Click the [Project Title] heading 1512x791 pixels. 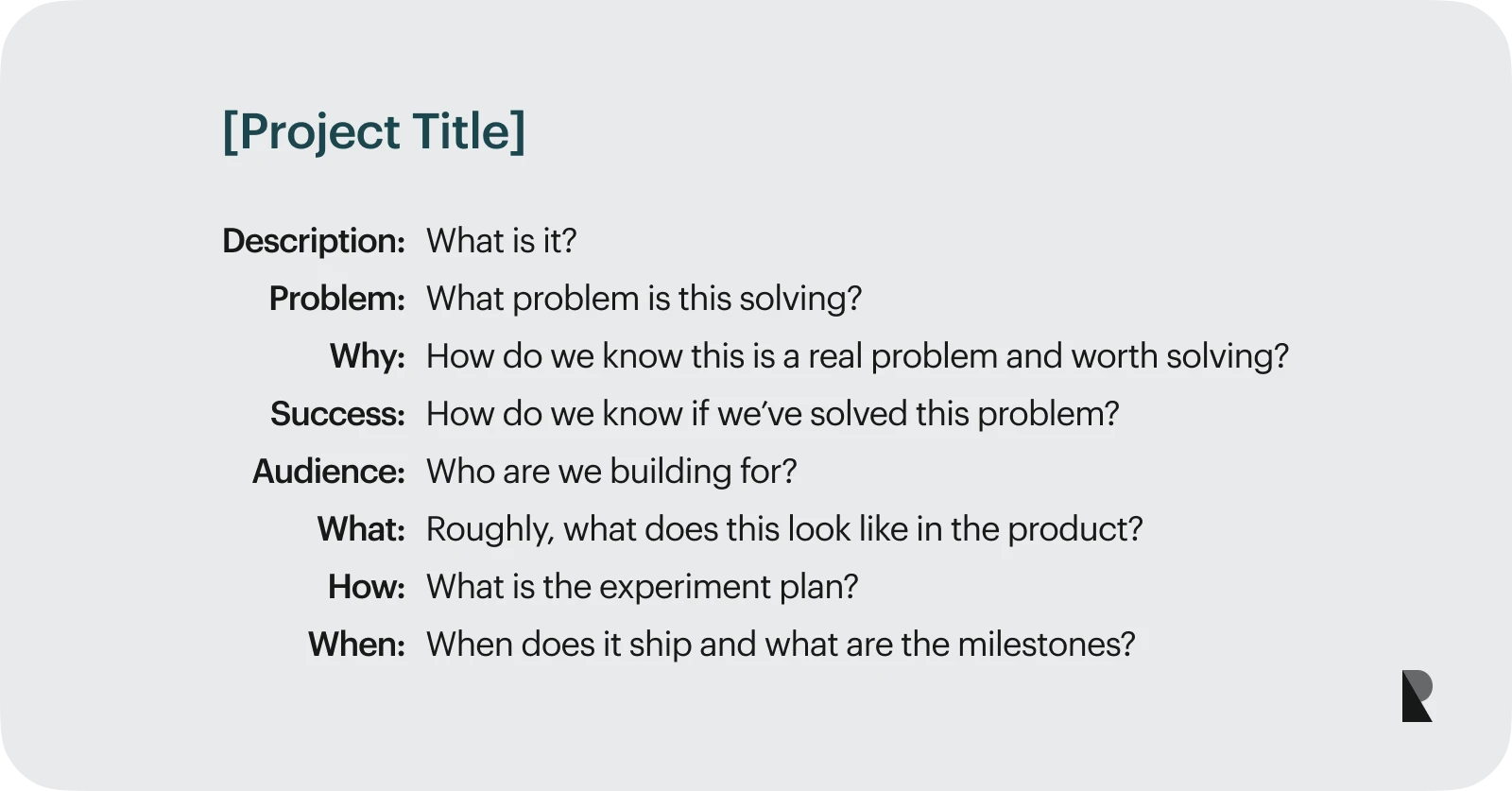[373, 131]
